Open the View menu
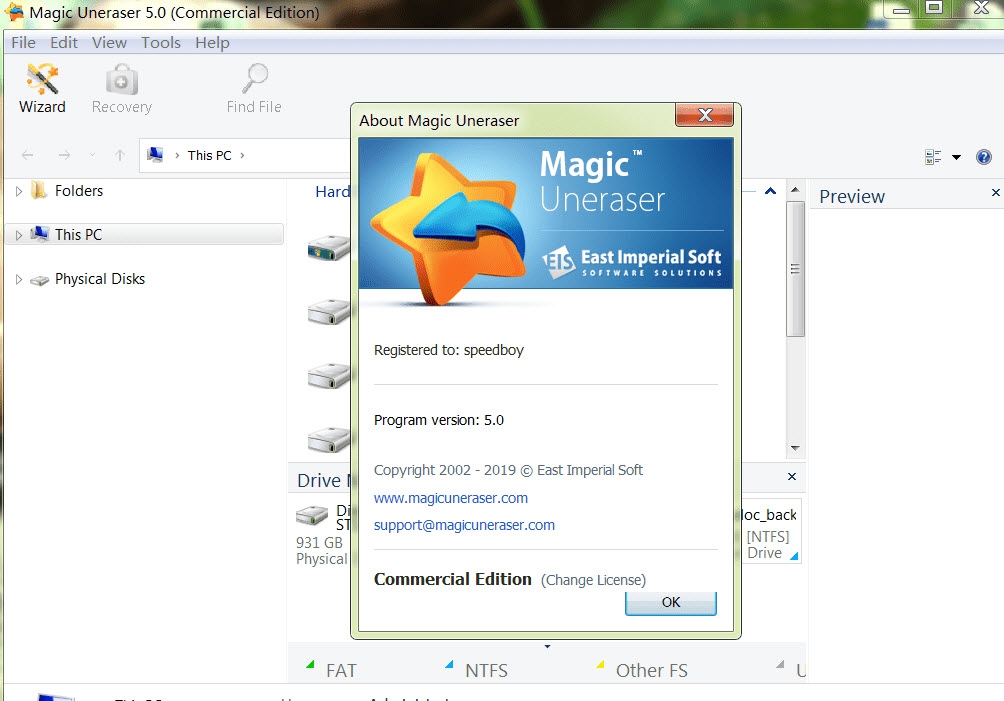Image resolution: width=1004 pixels, height=701 pixels. point(109,43)
